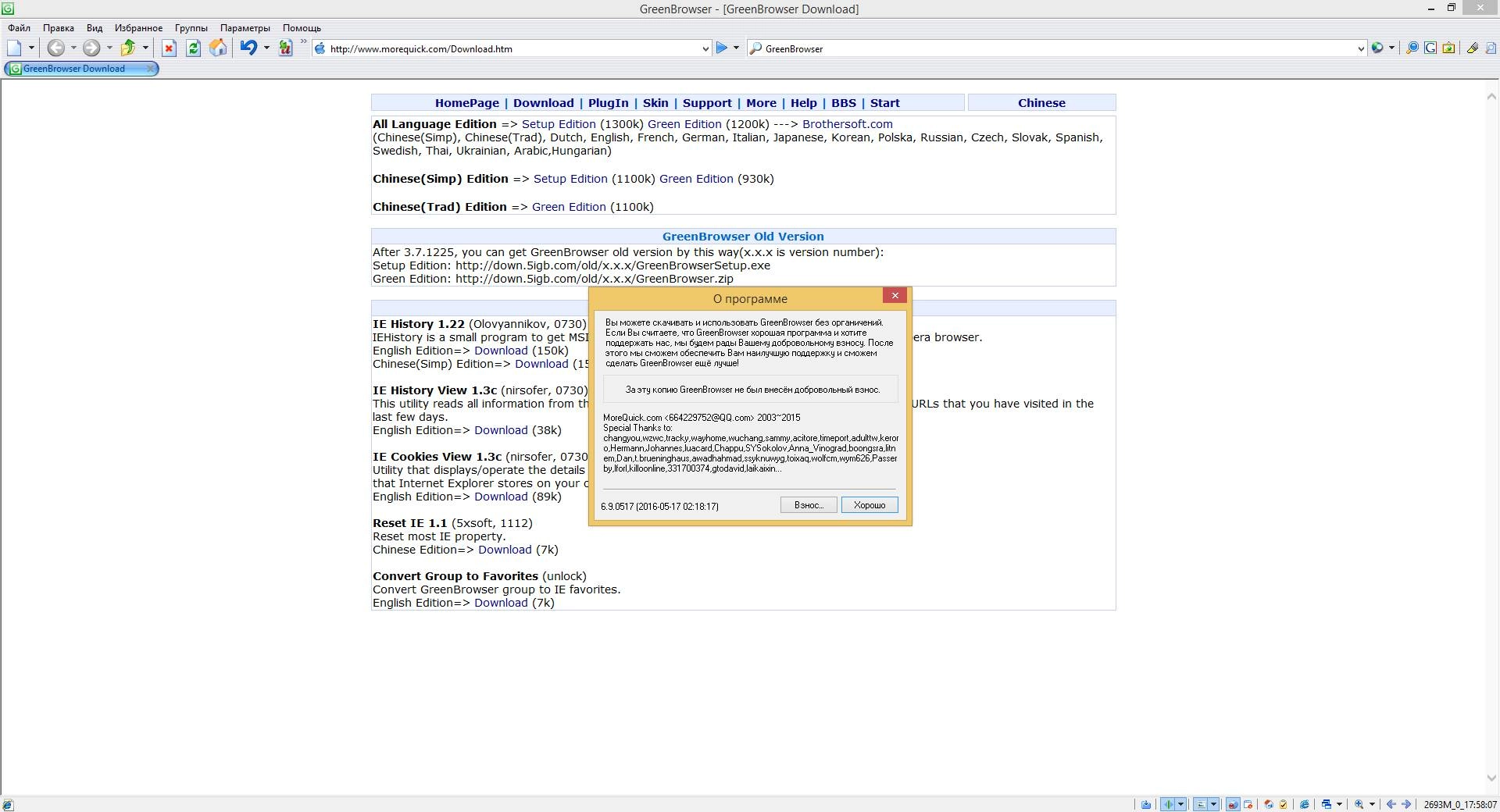Click the clipboard checkmark status bar icon

(1283, 804)
